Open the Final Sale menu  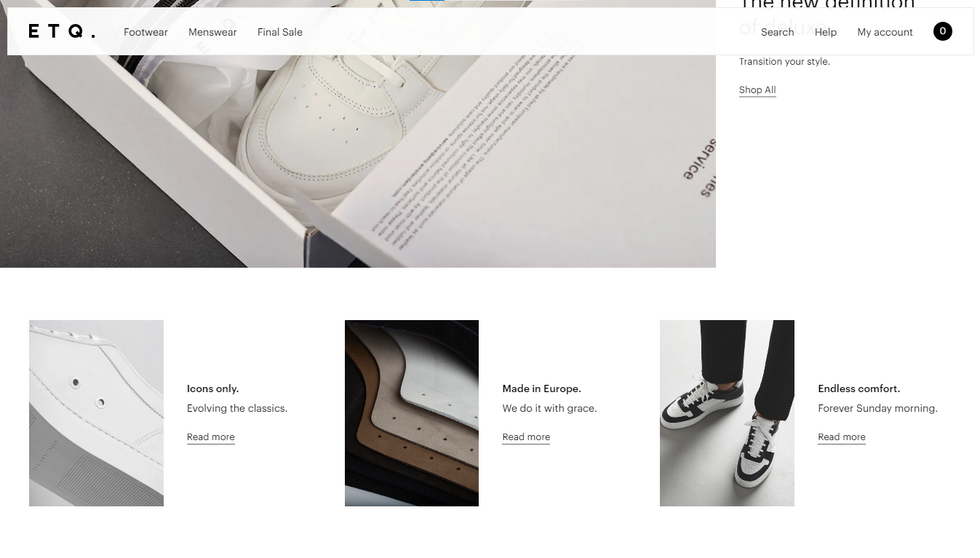[280, 32]
